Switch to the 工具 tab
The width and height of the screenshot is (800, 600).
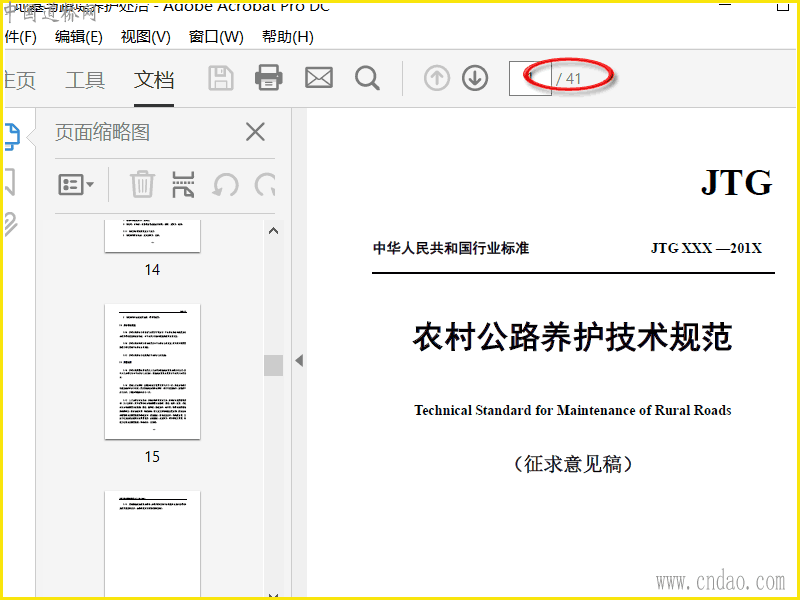pos(85,80)
